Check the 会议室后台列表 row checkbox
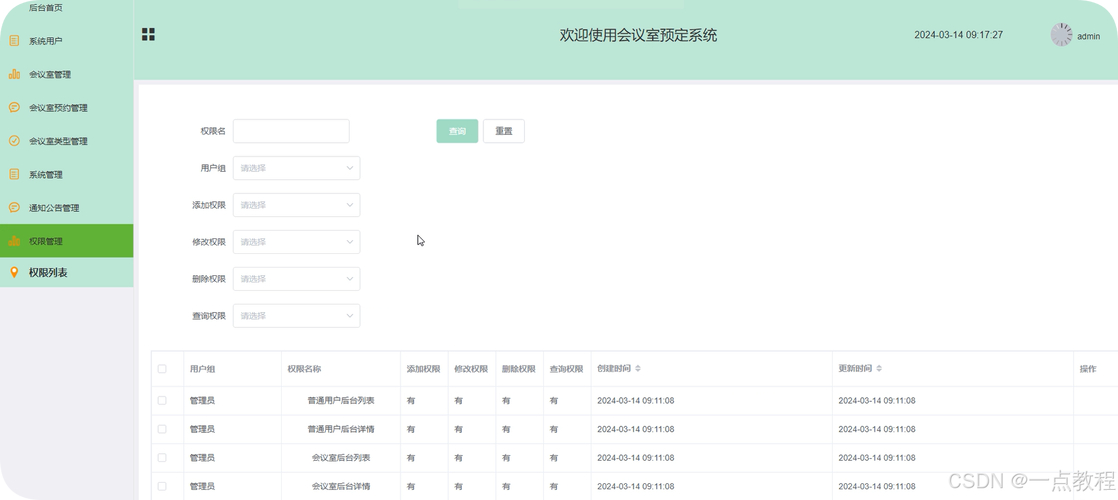This screenshot has width=1118, height=500. pyautogui.click(x=162, y=458)
